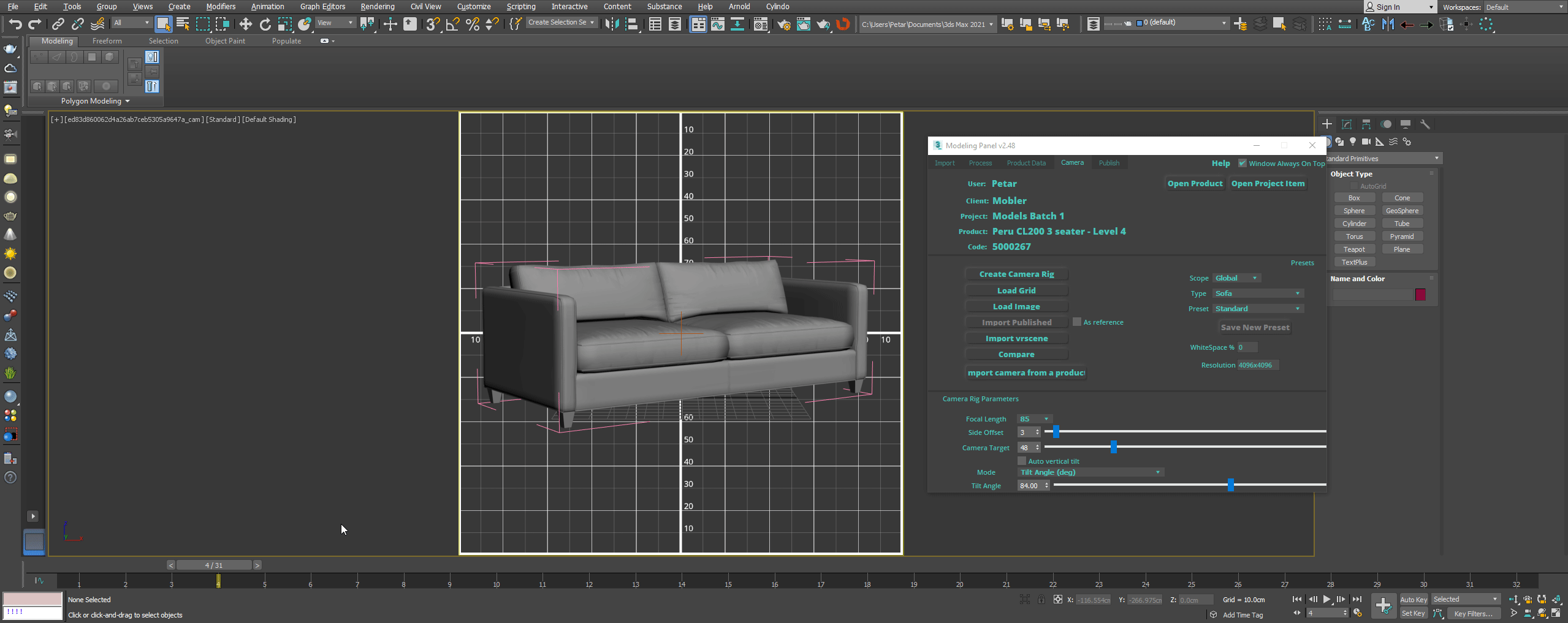
Task: Open the Rendering menu
Action: tap(377, 7)
